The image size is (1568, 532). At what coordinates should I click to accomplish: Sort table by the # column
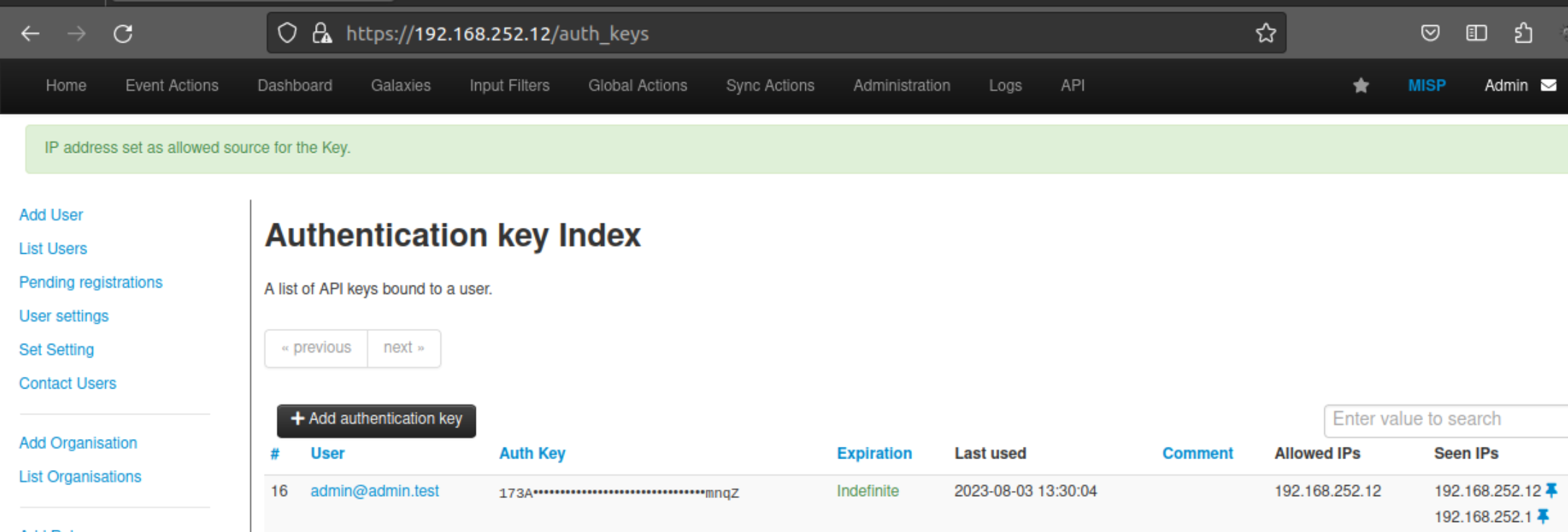(275, 454)
